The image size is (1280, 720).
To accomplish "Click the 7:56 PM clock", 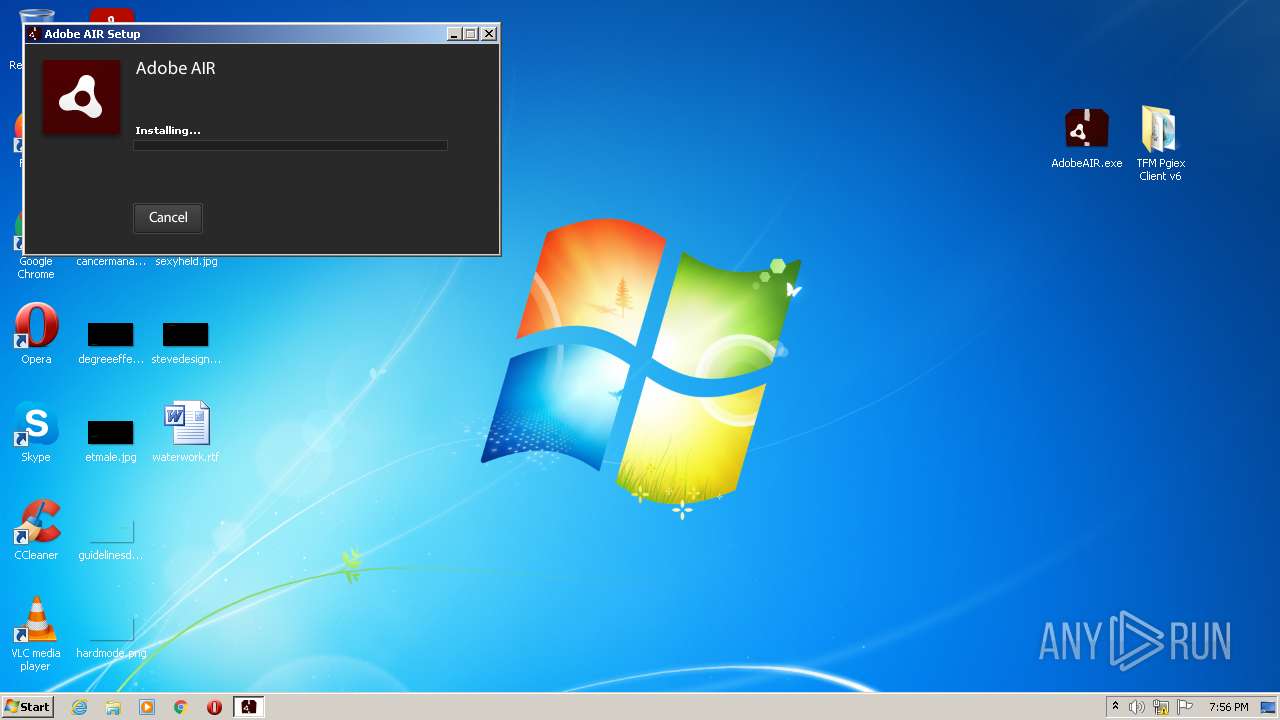I will [1228, 707].
